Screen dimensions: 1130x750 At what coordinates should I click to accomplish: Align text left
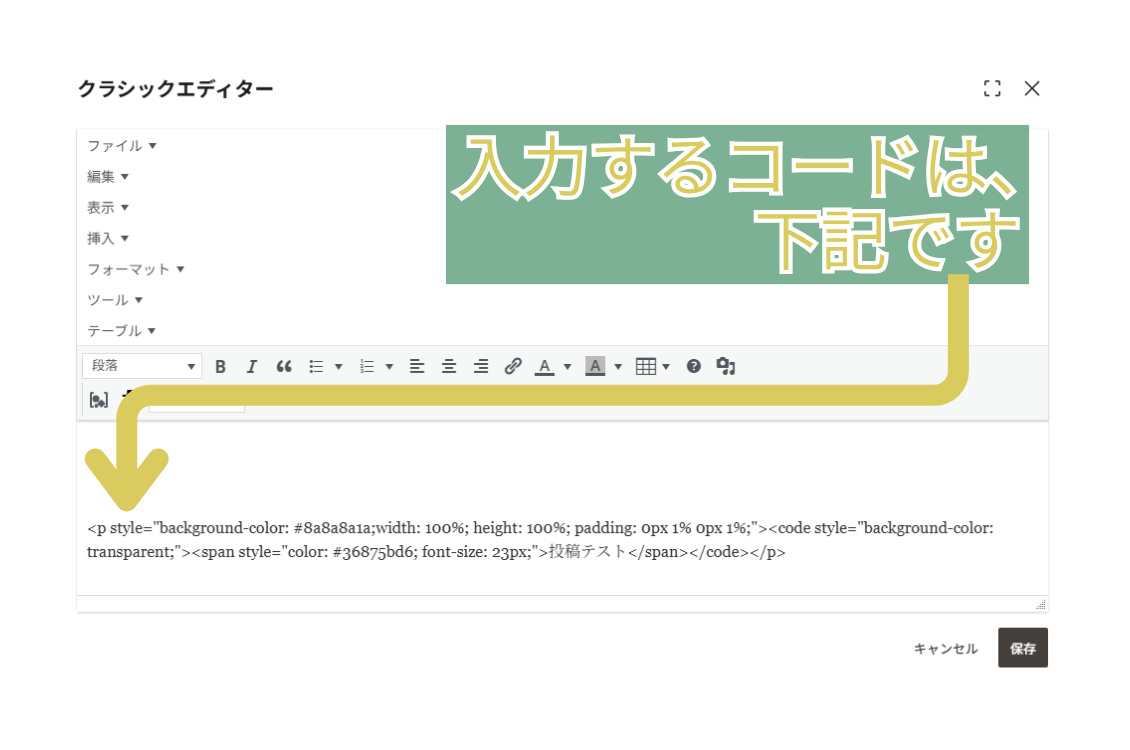pyautogui.click(x=417, y=367)
